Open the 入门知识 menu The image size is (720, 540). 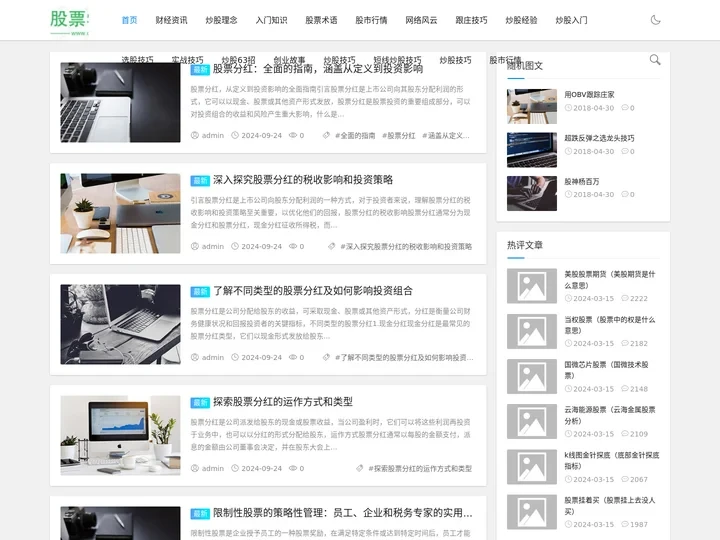pyautogui.click(x=271, y=20)
